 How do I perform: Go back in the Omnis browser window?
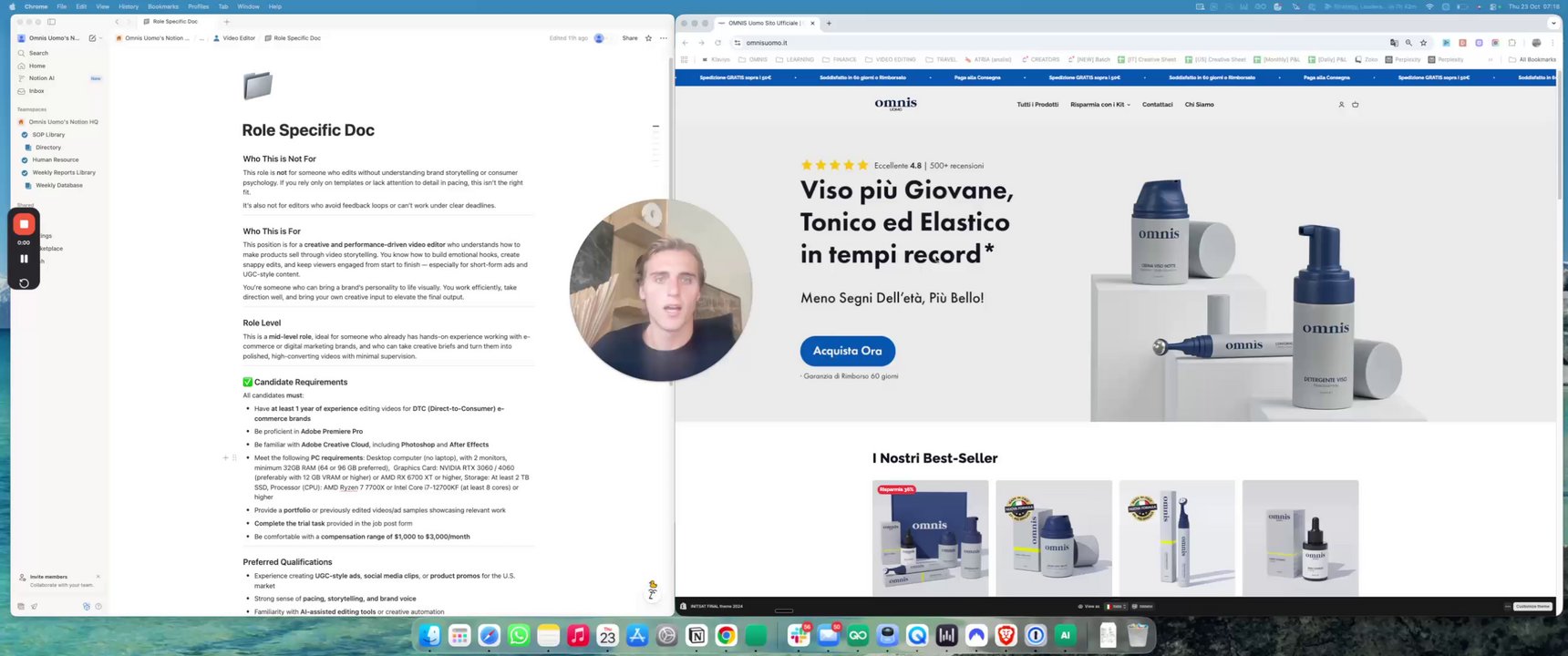coord(686,43)
